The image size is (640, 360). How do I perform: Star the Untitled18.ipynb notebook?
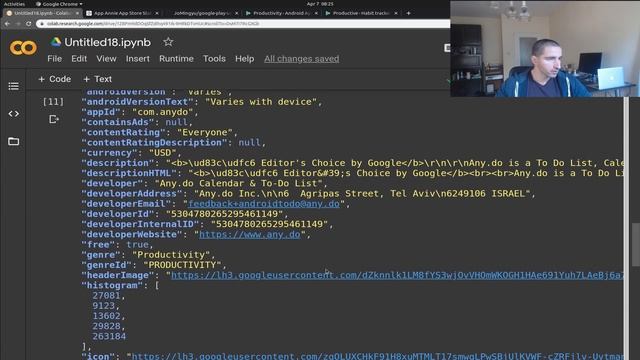pyautogui.click(x=168, y=42)
